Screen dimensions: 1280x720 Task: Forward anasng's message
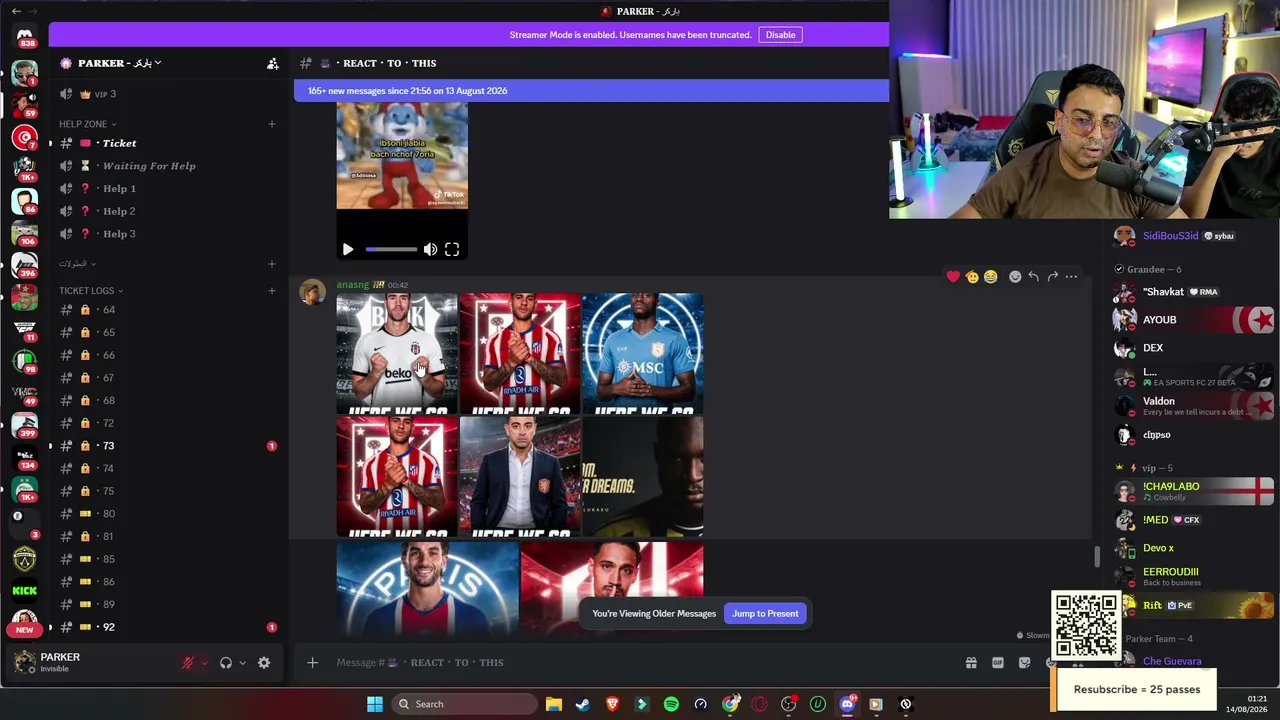[x=1052, y=277]
